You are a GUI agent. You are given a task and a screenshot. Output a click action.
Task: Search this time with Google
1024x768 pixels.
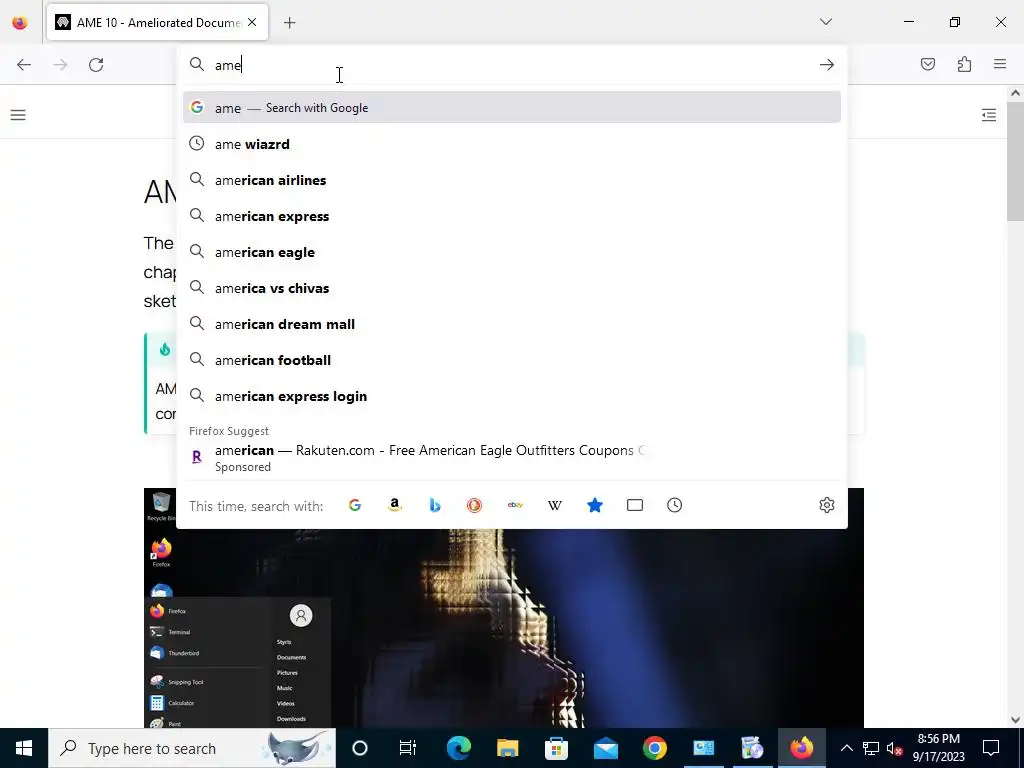[x=355, y=505]
